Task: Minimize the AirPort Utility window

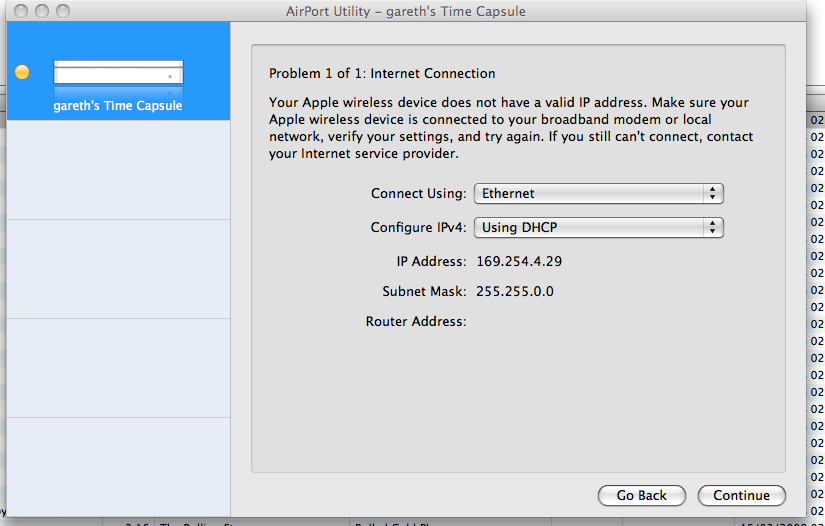Action: point(42,11)
